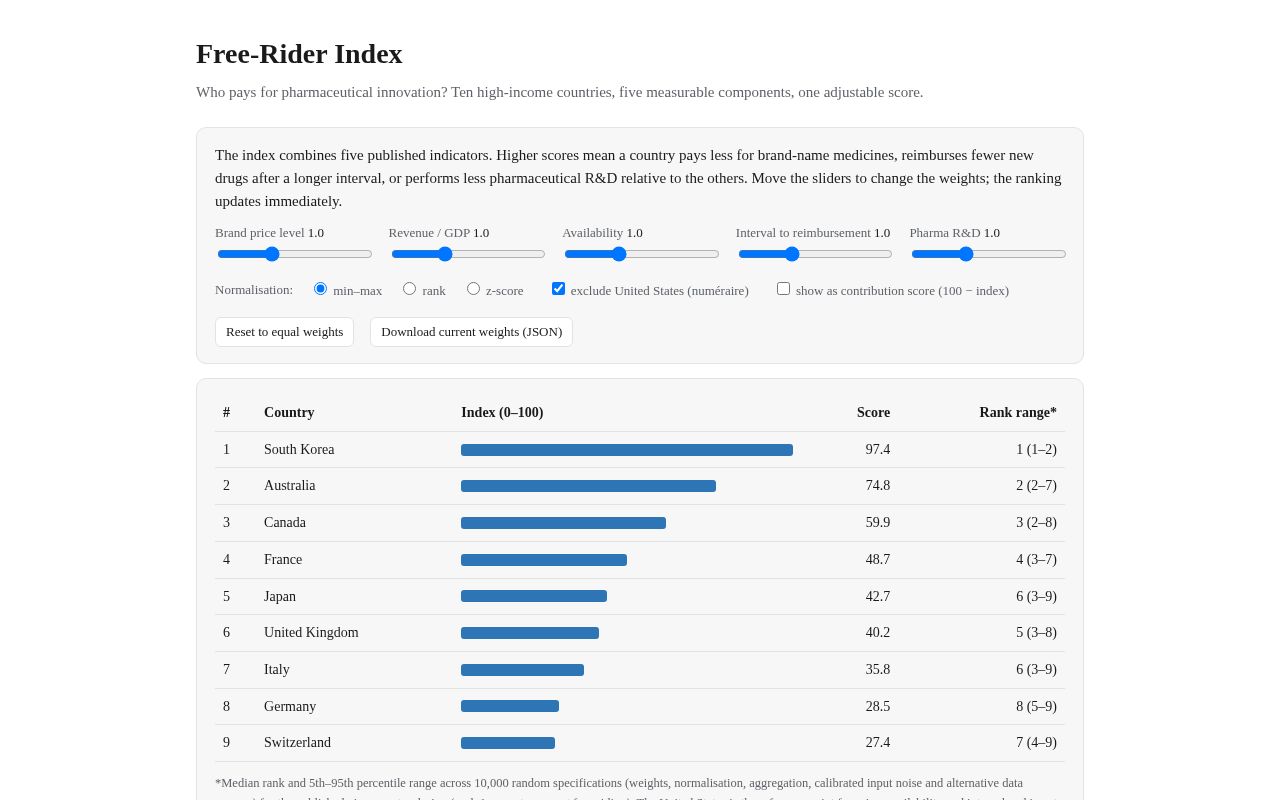Click France's score 48.7
Viewport: 1280px width, 800px height.
point(878,560)
